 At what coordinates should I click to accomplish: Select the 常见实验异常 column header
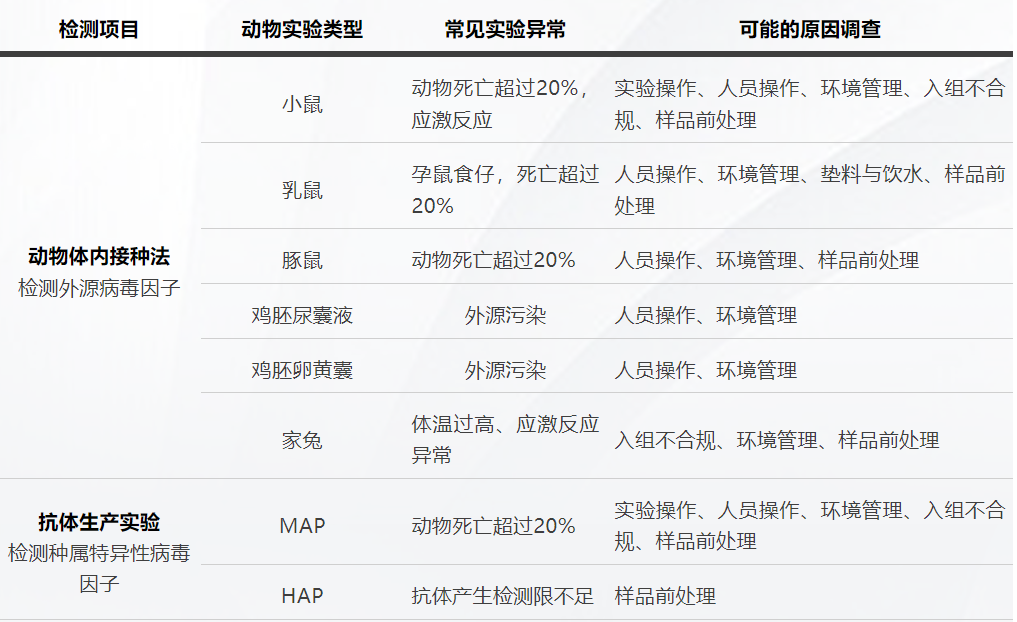tap(505, 29)
